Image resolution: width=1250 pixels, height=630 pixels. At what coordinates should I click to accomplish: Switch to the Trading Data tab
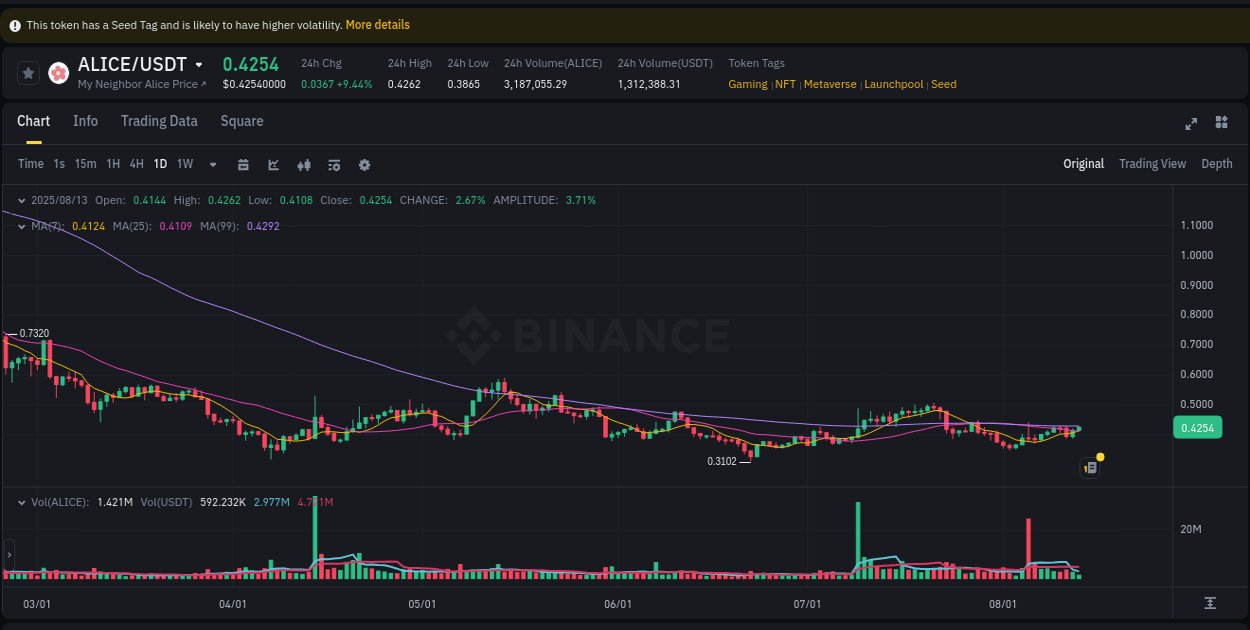pos(159,121)
